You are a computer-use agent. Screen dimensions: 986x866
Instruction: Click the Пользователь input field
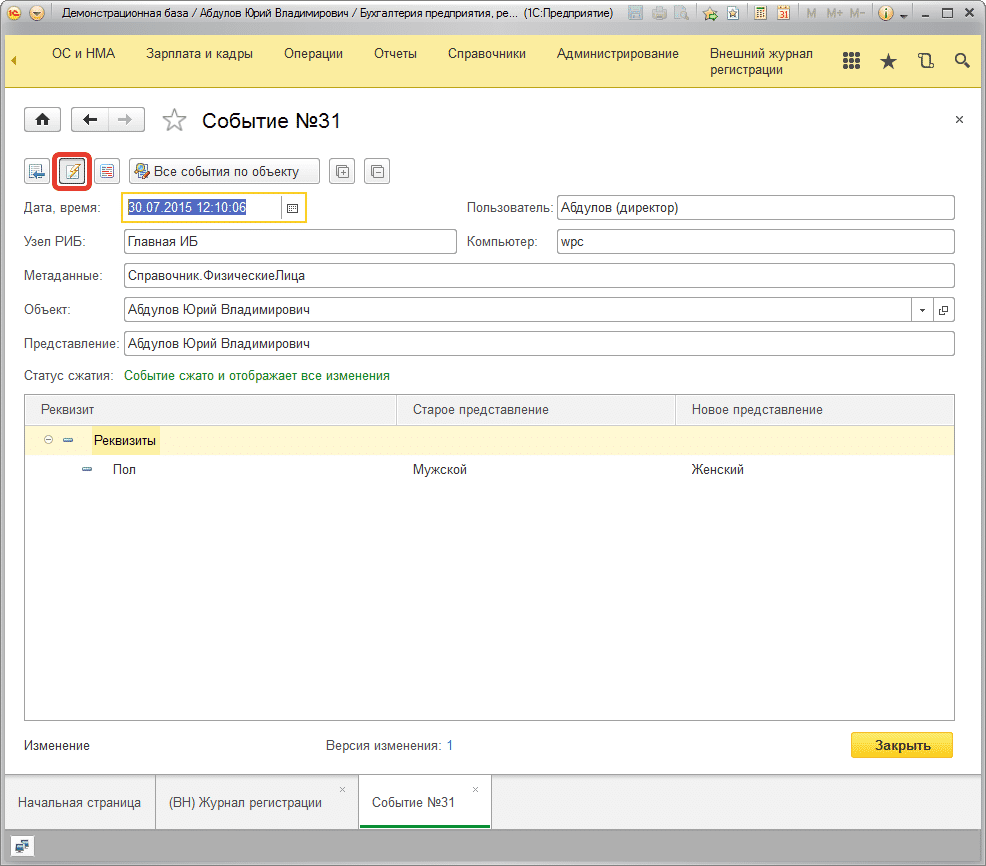[755, 208]
